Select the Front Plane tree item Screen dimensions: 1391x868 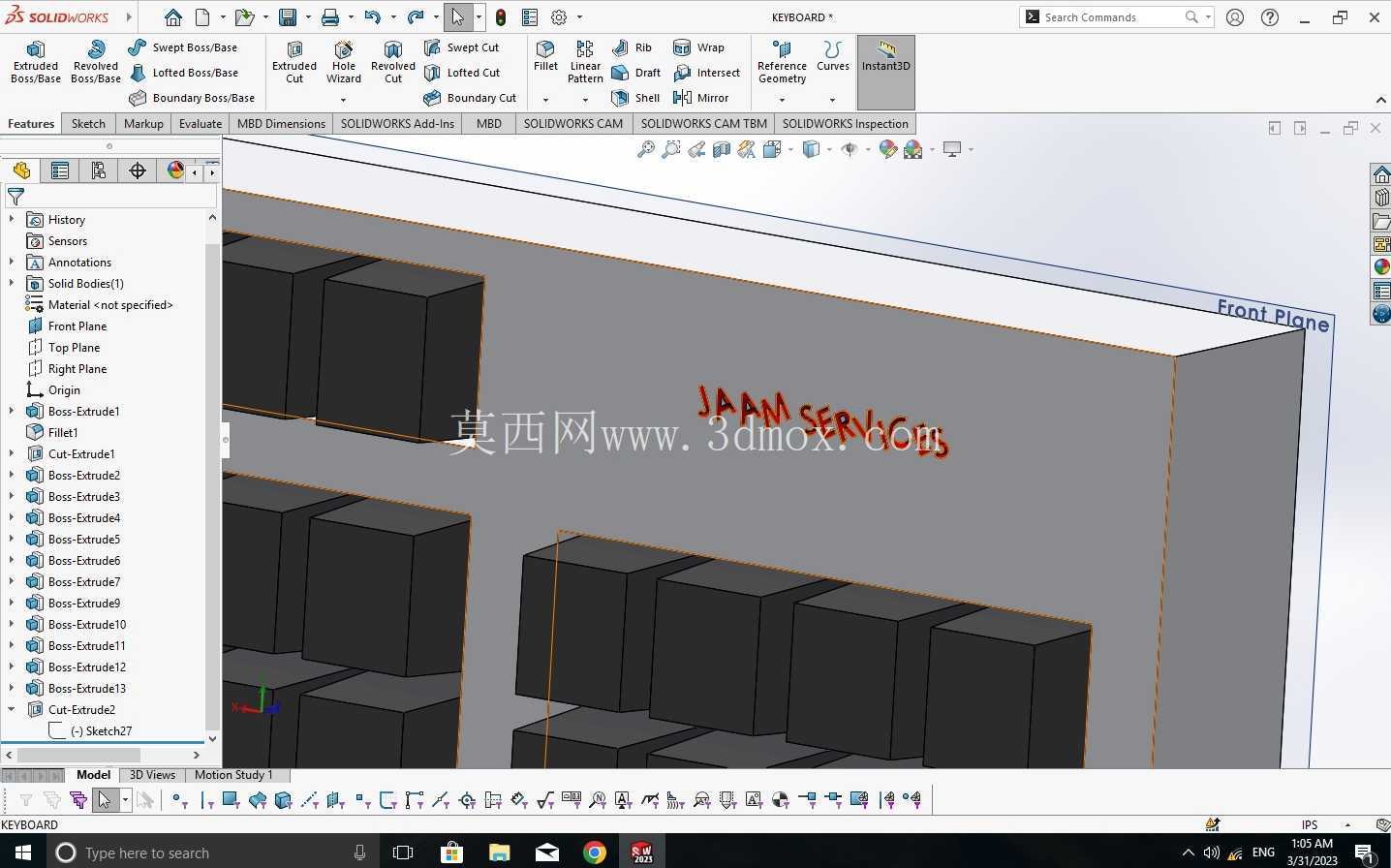(x=68, y=326)
